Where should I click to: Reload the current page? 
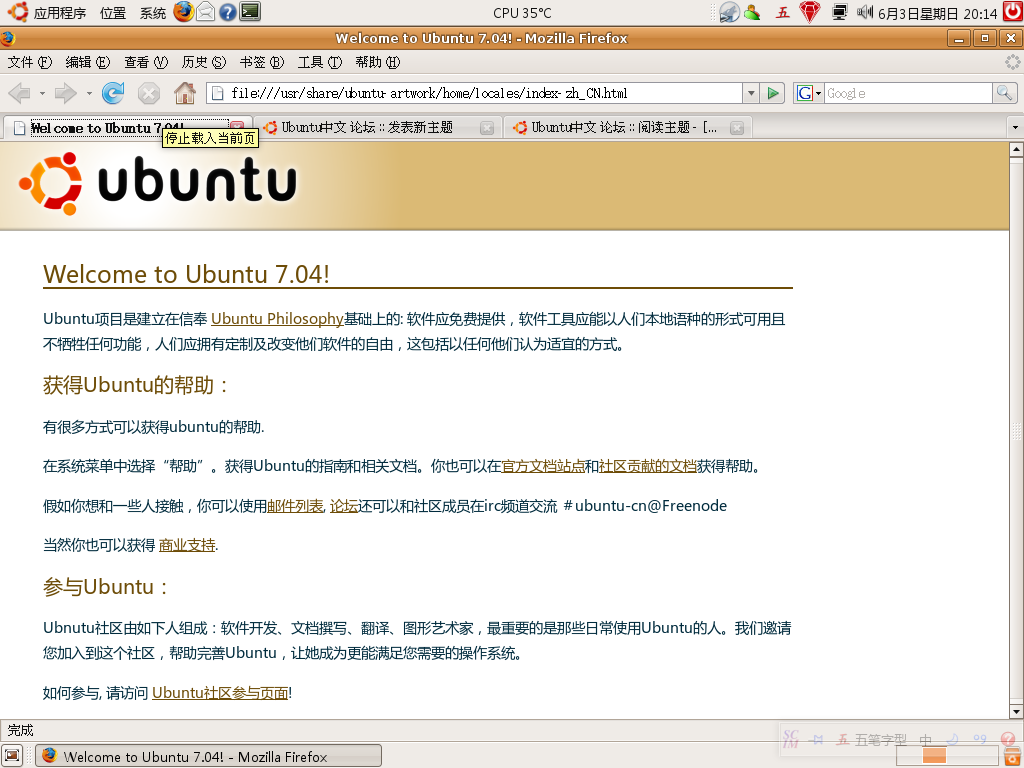tap(113, 93)
